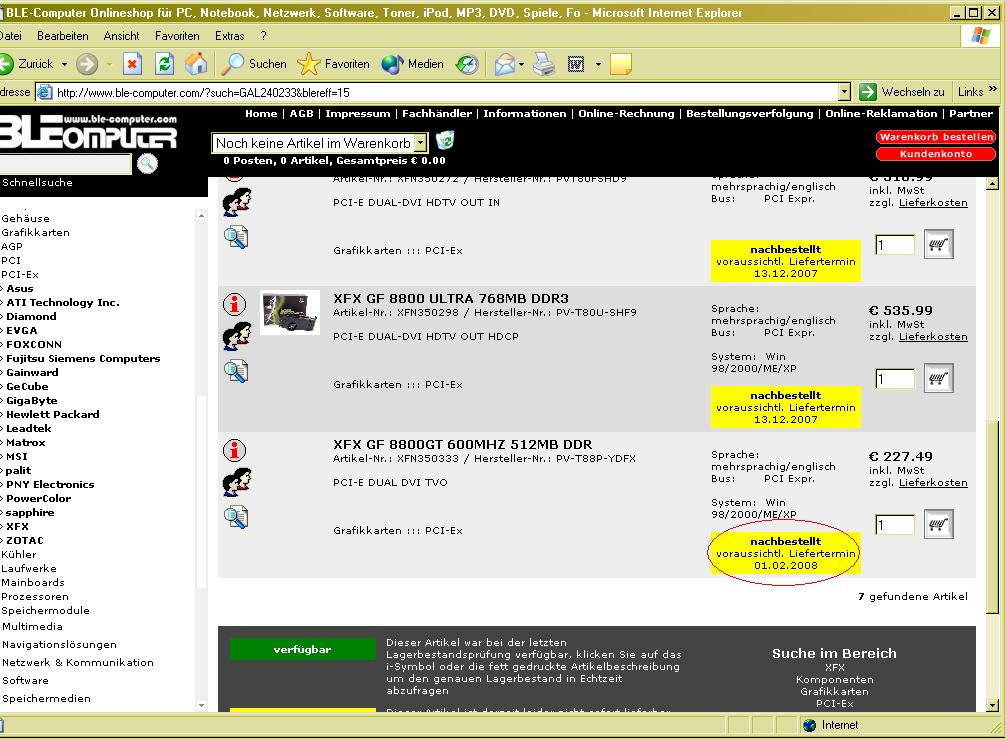Click the address URL field
The image size is (1005, 739).
[x=442, y=92]
